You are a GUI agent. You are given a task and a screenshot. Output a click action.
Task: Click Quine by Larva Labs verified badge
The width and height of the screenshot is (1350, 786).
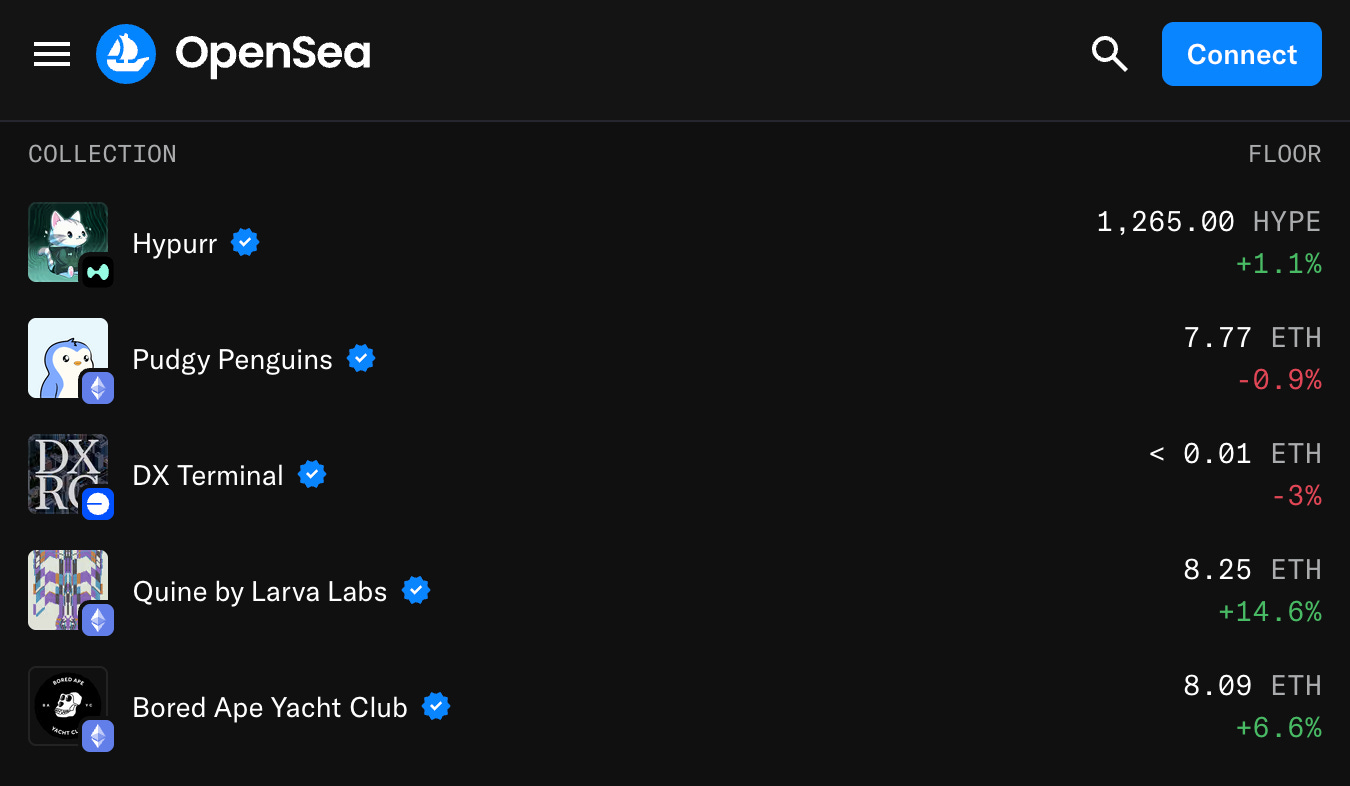416,590
